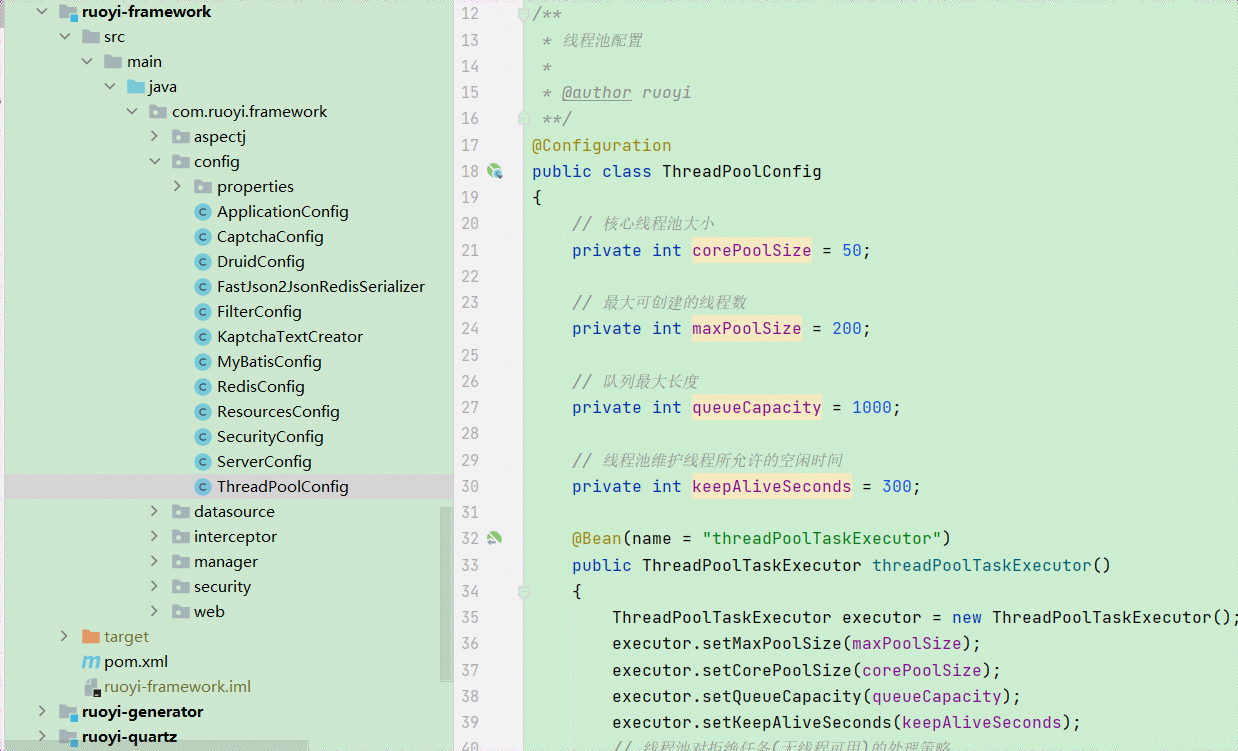This screenshot has width=1238, height=751.
Task: Open ApplicationConfig in the tree
Action: (x=283, y=212)
